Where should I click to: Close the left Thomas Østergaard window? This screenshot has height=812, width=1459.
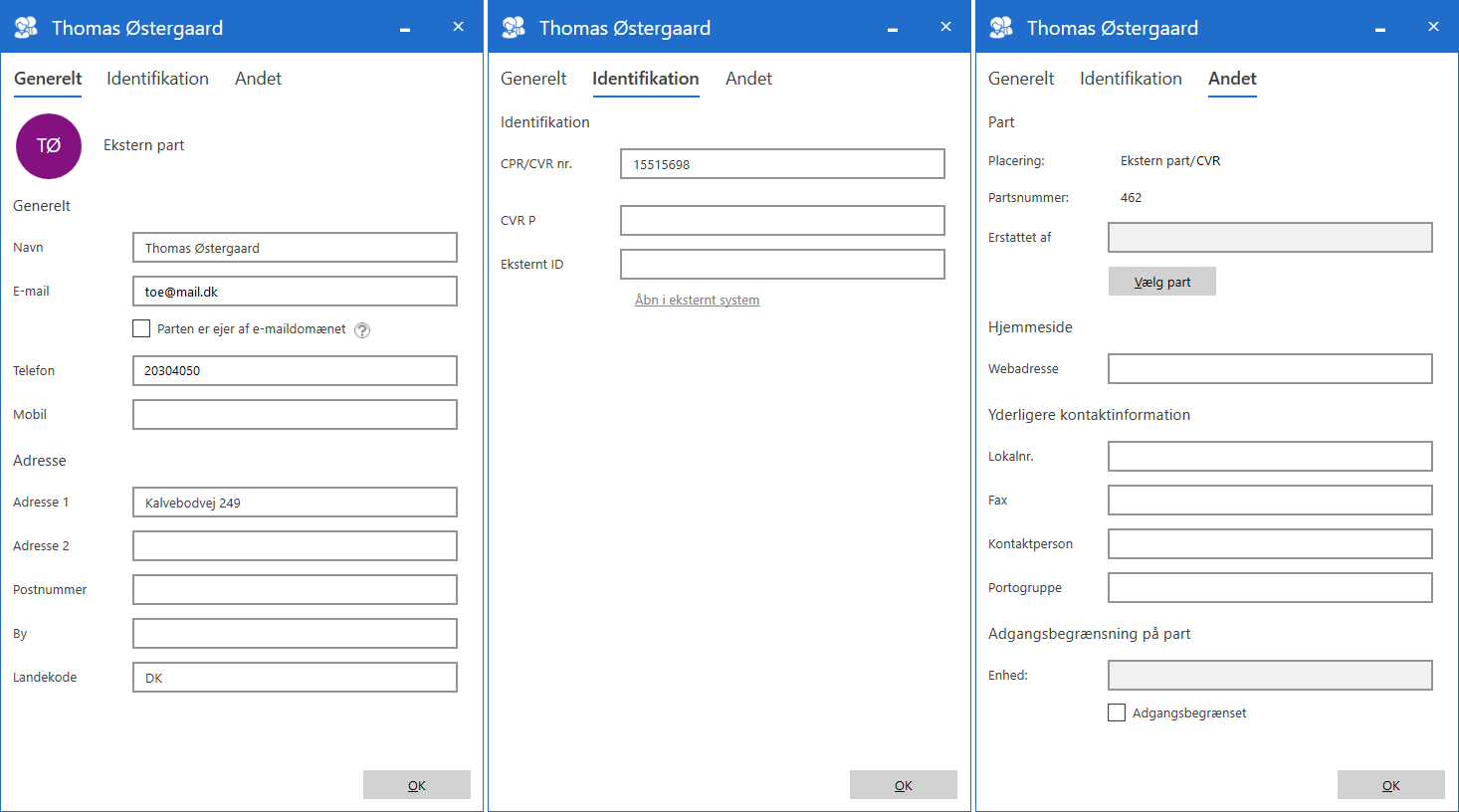[x=458, y=27]
